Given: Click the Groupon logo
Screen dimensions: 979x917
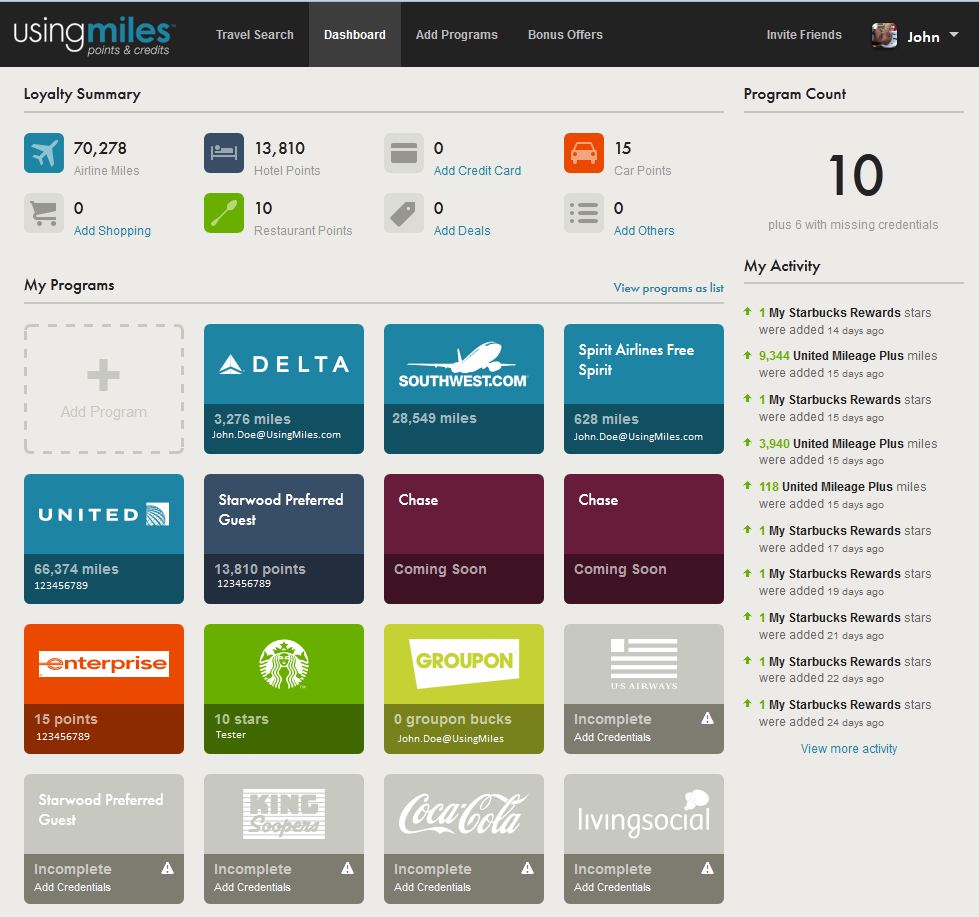Looking at the screenshot, I should click(465, 662).
